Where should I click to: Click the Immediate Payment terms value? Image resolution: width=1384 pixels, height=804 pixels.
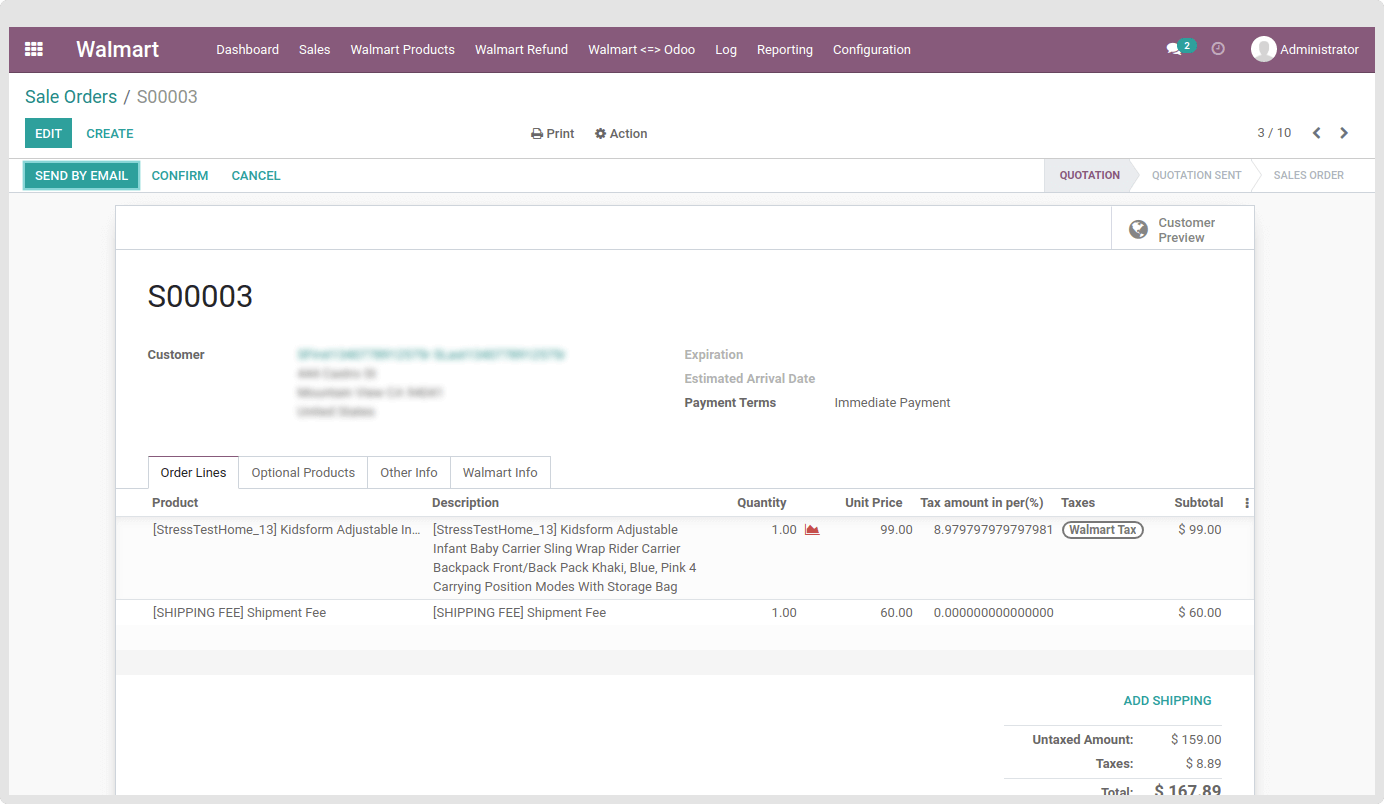(x=892, y=403)
